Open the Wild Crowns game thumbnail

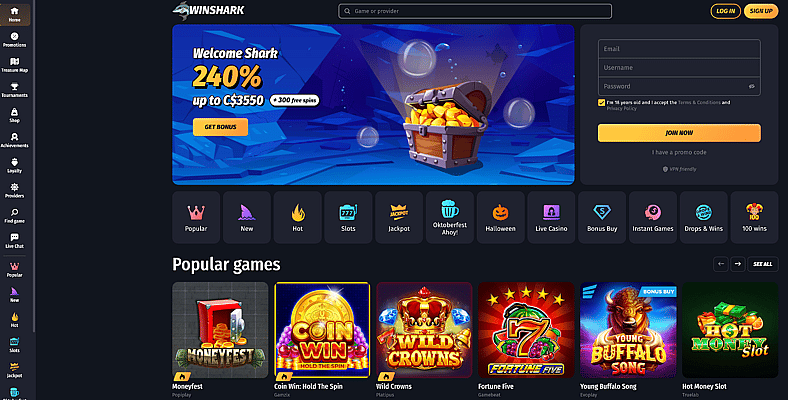point(424,330)
